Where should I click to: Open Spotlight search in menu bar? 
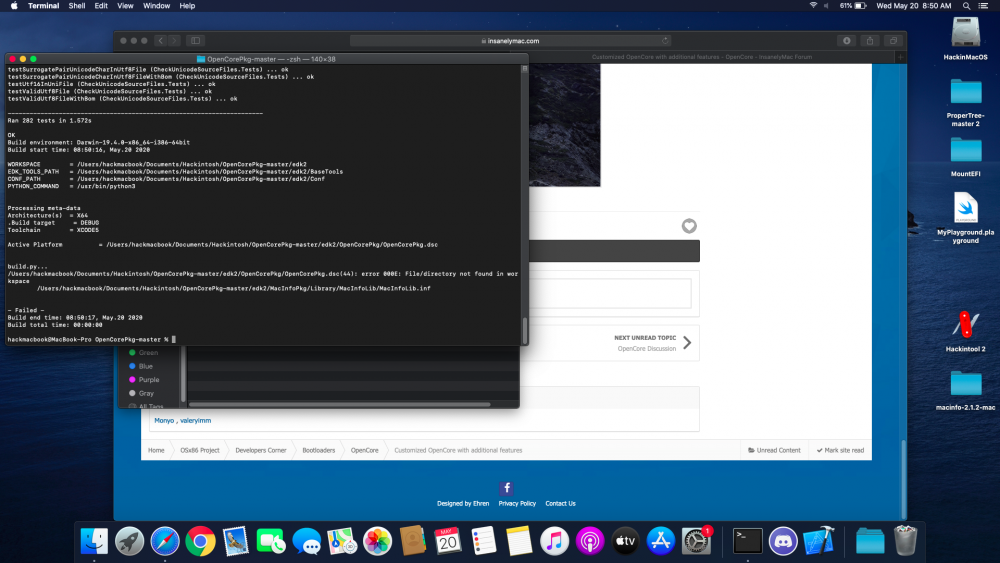tap(966, 6)
